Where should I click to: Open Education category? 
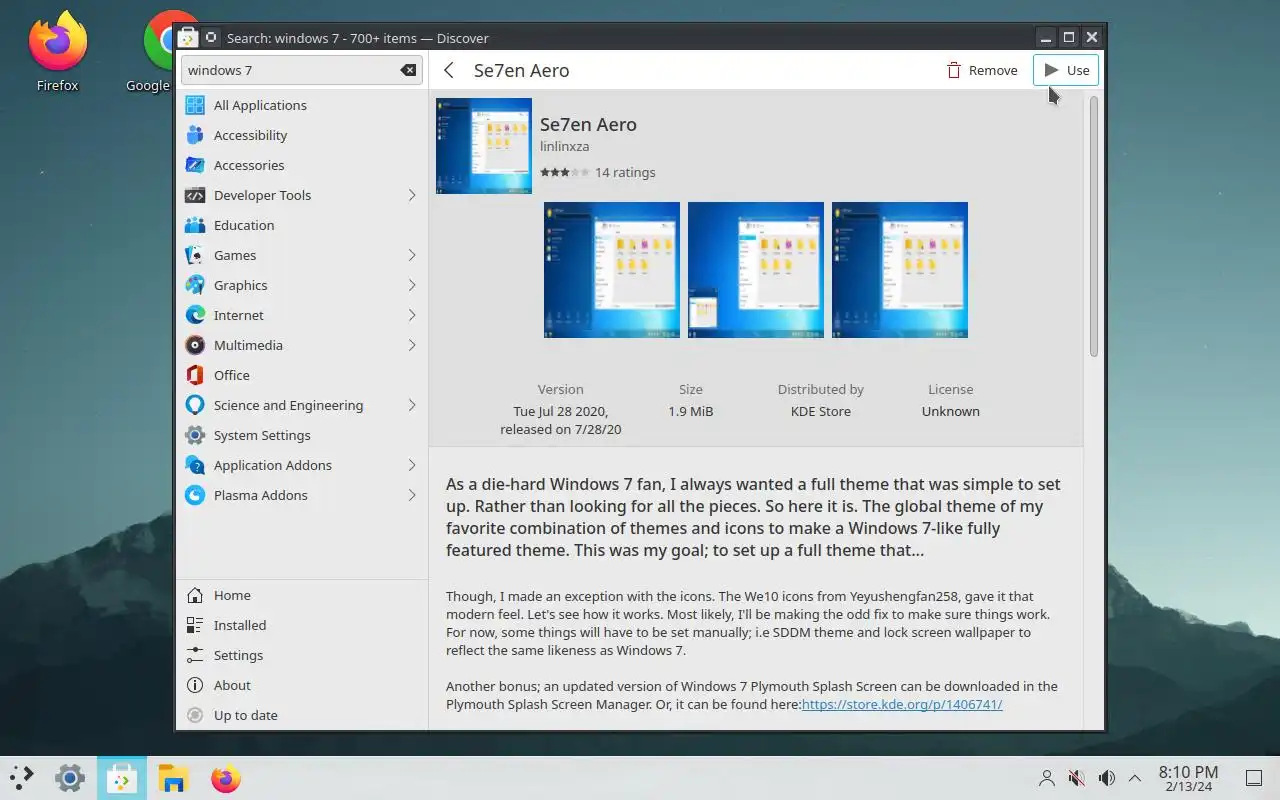pyautogui.click(x=301, y=225)
